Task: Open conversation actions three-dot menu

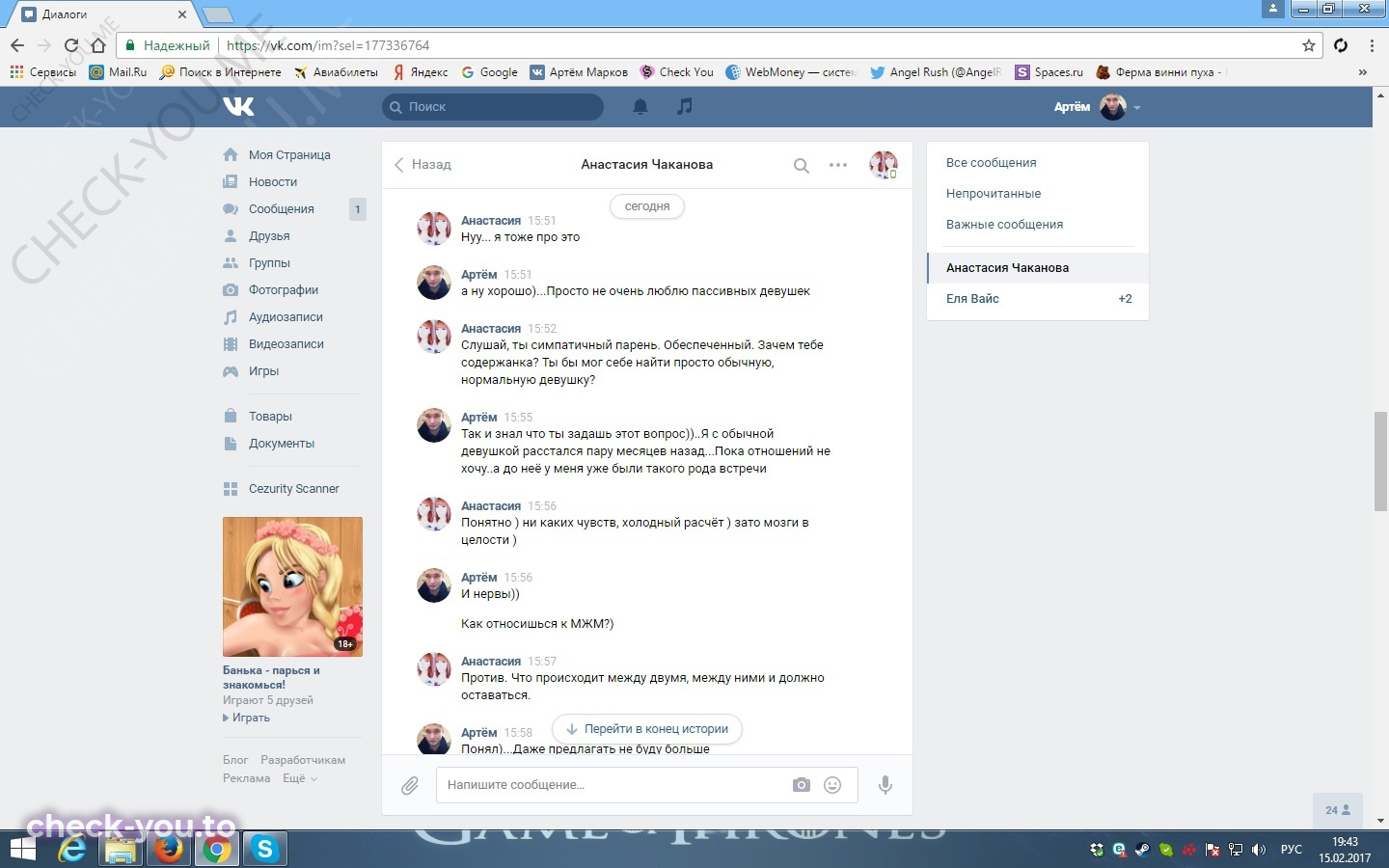Action: (x=838, y=165)
